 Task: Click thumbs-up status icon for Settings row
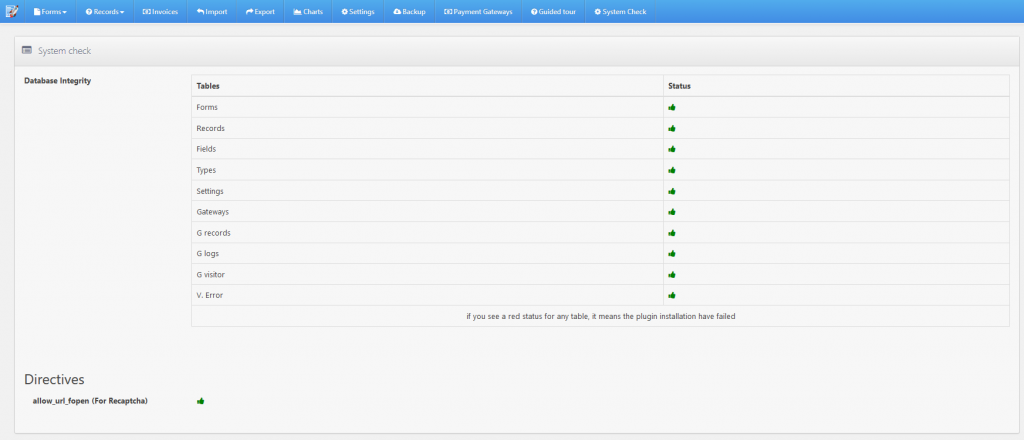point(672,191)
